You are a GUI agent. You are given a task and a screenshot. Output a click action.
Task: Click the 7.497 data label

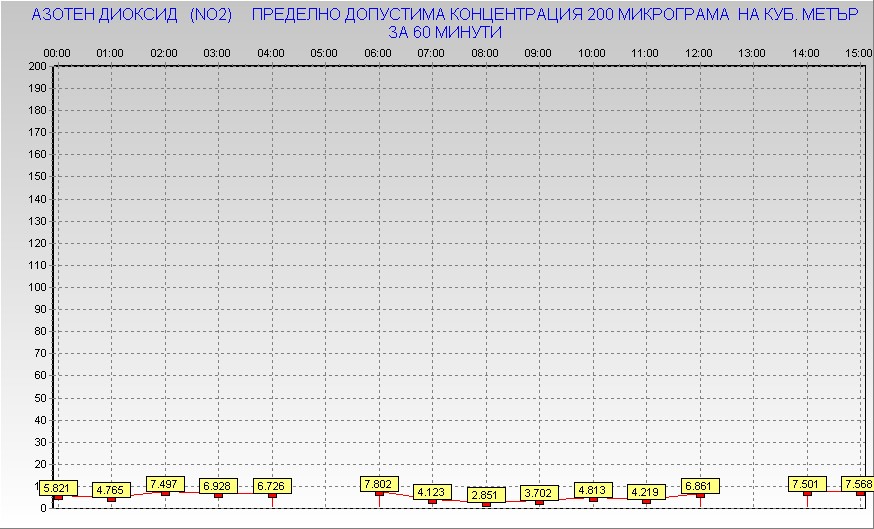[x=165, y=484]
